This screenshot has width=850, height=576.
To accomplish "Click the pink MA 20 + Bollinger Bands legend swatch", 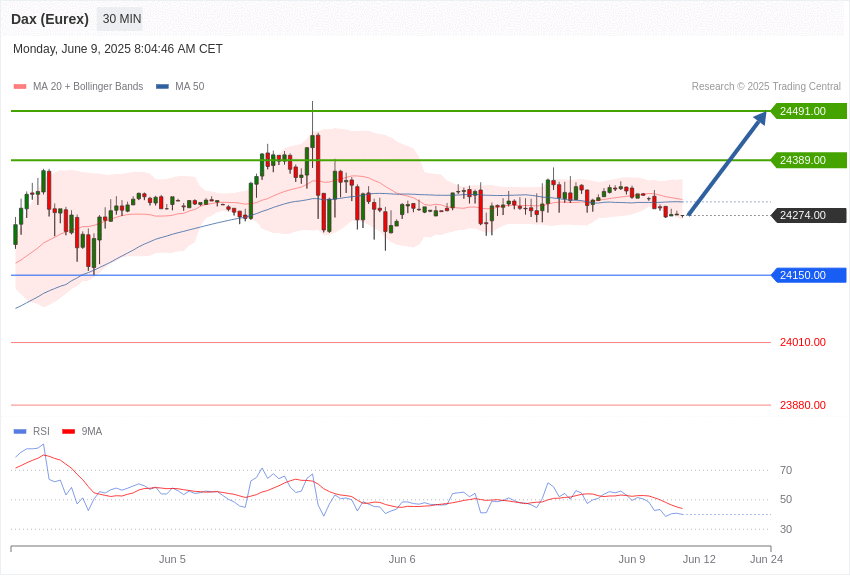I will coord(20,86).
